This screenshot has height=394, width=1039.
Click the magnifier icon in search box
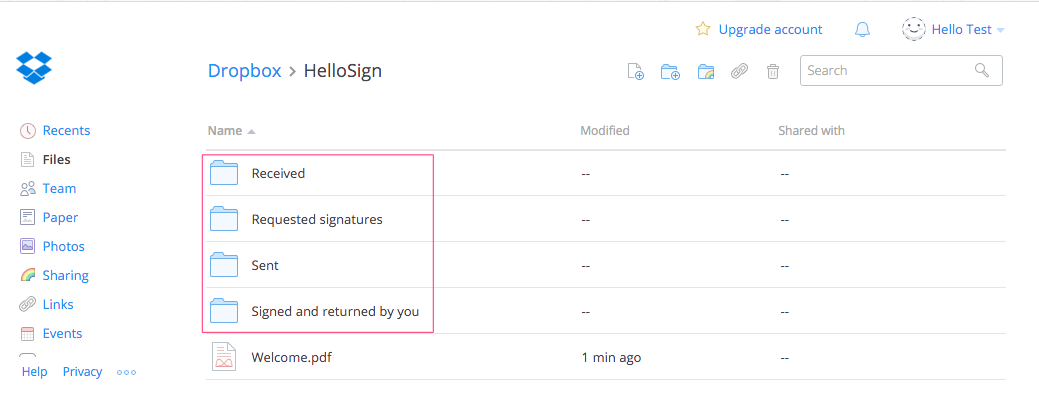click(981, 70)
